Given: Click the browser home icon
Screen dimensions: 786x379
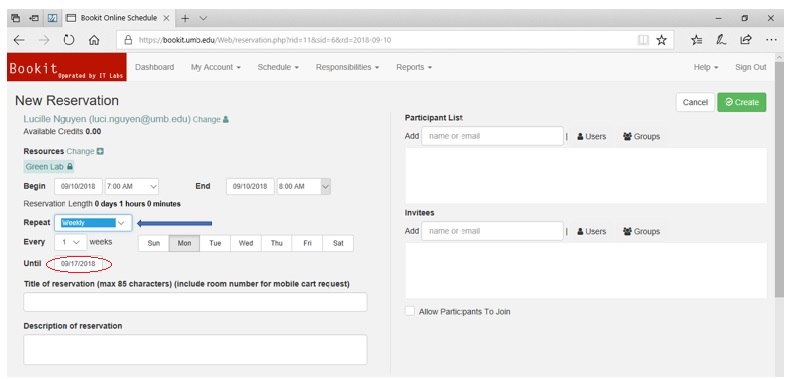Looking at the screenshot, I should [94, 40].
